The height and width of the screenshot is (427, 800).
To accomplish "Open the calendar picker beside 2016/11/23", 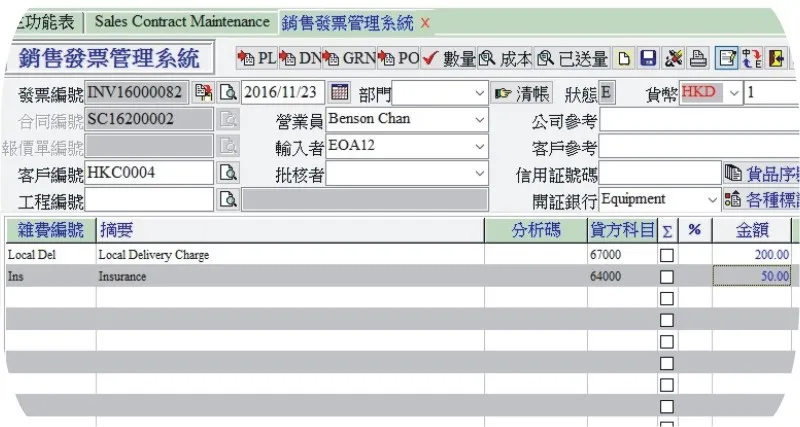I will coord(340,93).
